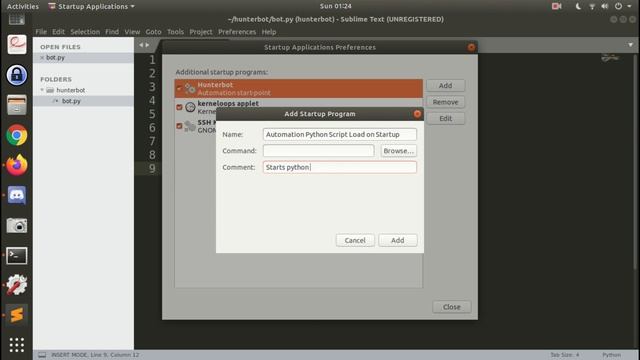
Task: Click Add in the Add Startup Program dialog
Action: point(398,240)
